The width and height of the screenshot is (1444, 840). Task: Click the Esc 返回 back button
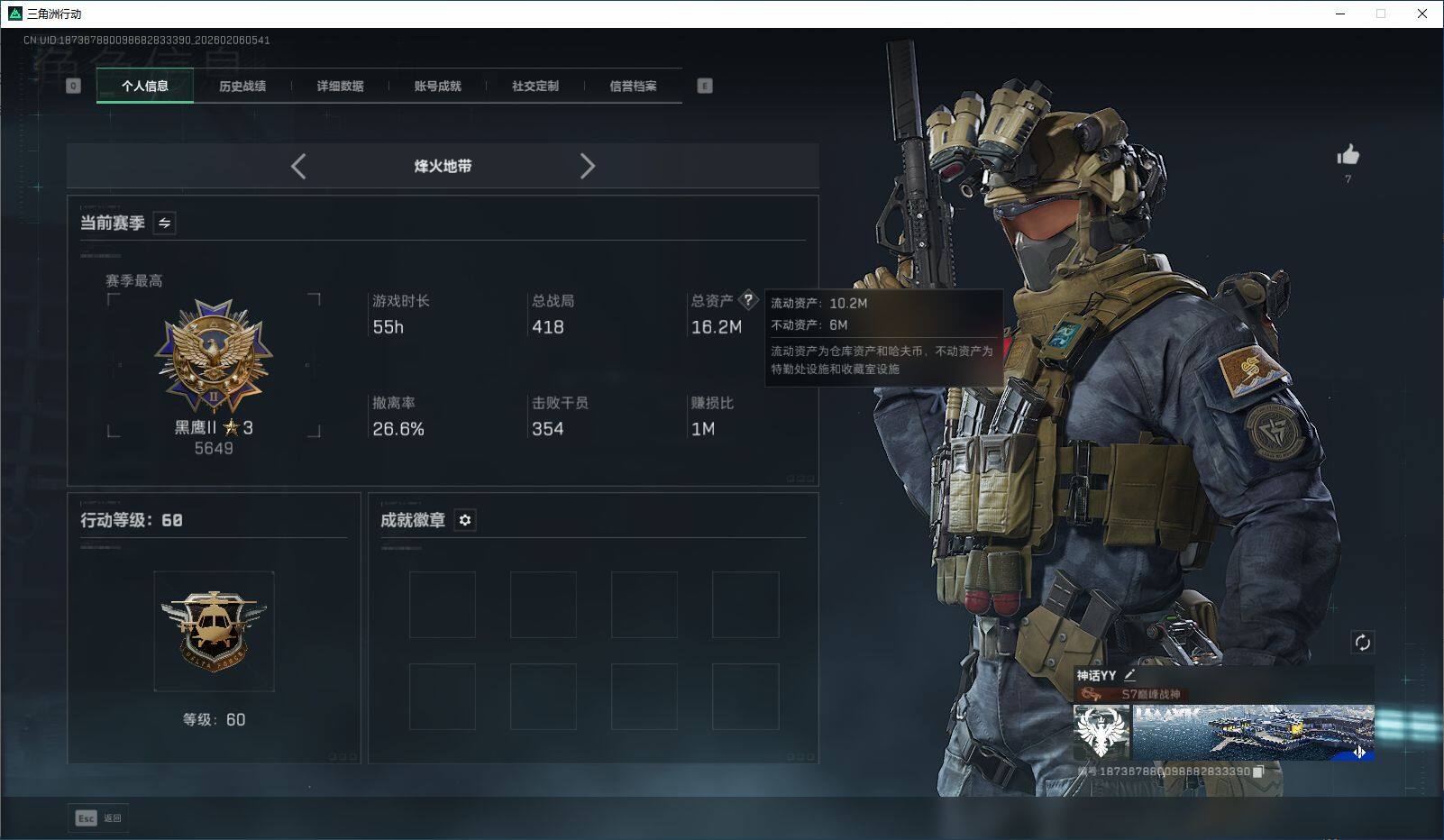pyautogui.click(x=98, y=817)
